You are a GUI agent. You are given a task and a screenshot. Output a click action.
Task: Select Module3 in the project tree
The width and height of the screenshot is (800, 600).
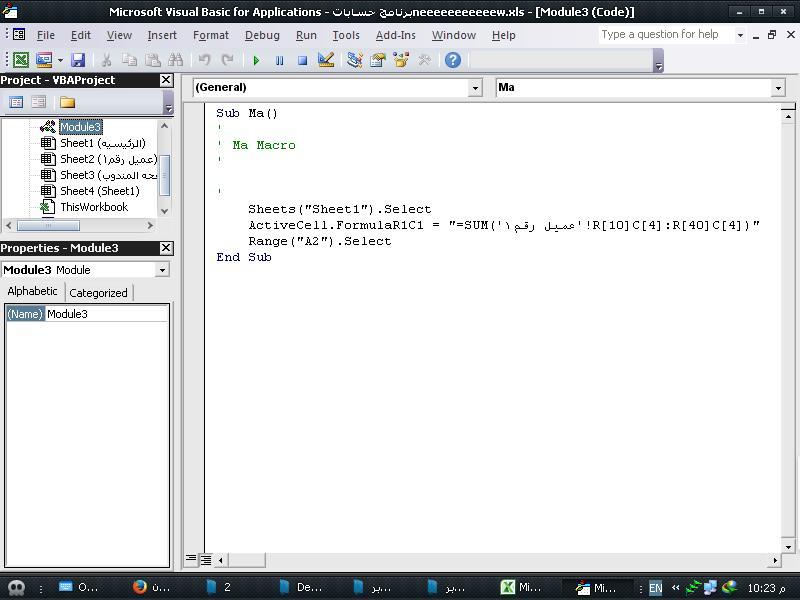click(81, 127)
